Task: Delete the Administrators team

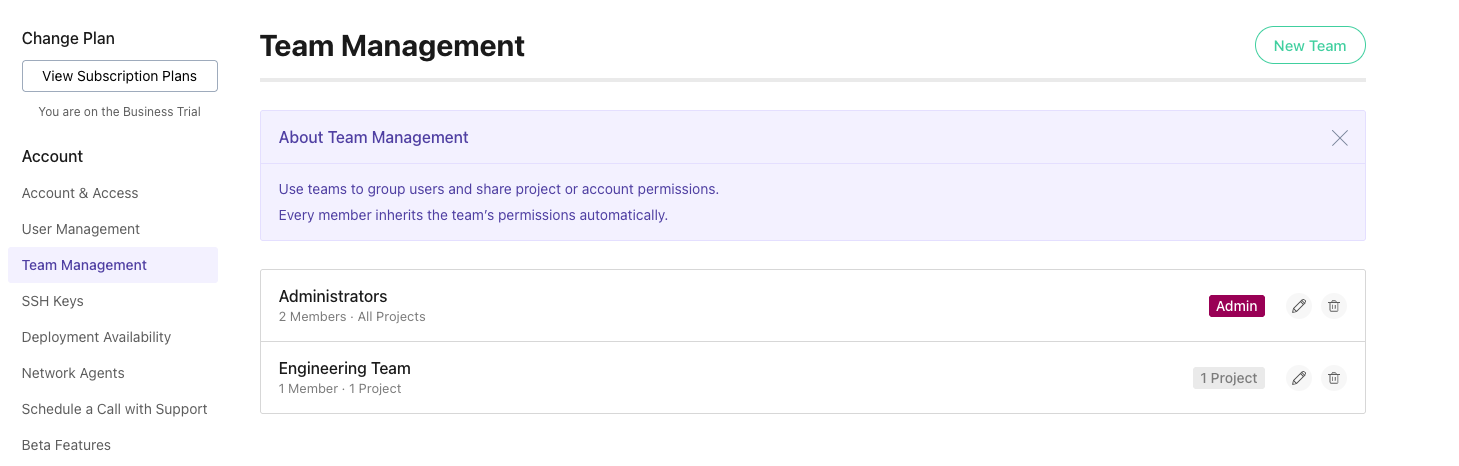Action: (x=1333, y=306)
